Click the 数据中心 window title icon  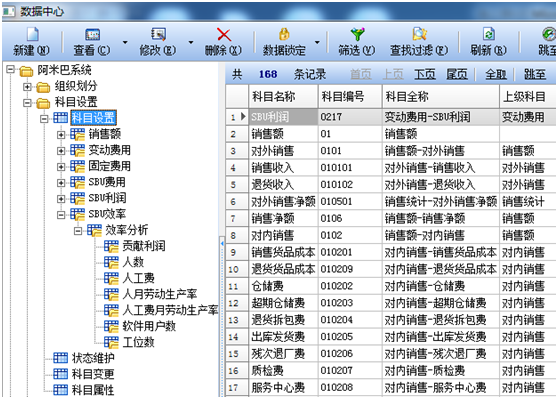9,11
